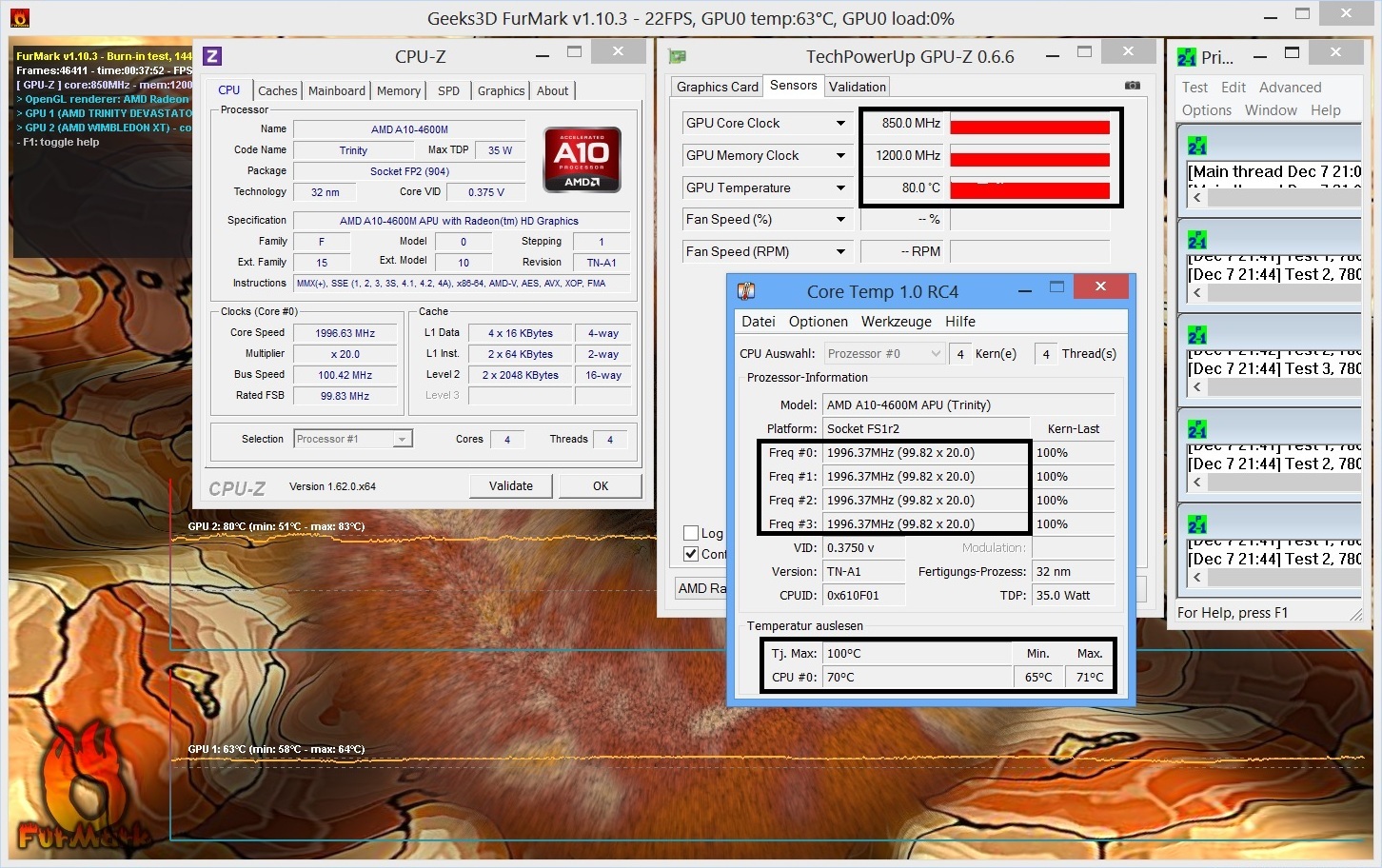The height and width of the screenshot is (868, 1382).
Task: Click Core Temp Model 'AMD A10-4600M APU (Trinity)'
Action: (968, 404)
